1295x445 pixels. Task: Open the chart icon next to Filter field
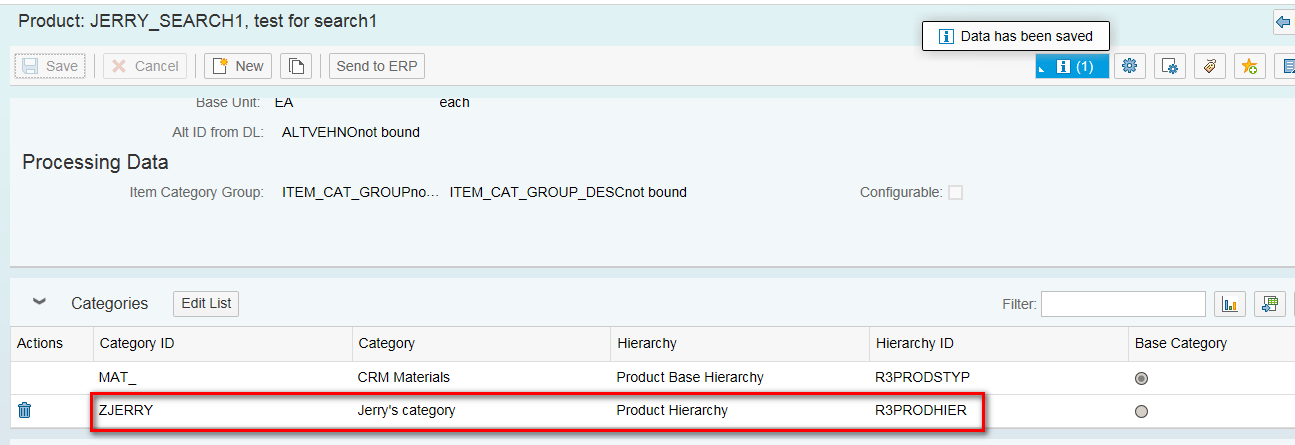tap(1230, 304)
